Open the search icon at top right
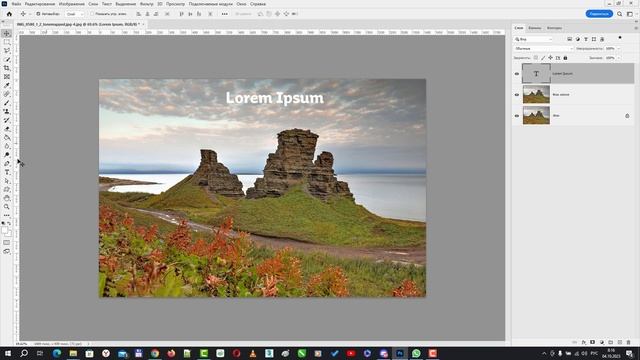The image size is (640, 360). [x=620, y=14]
